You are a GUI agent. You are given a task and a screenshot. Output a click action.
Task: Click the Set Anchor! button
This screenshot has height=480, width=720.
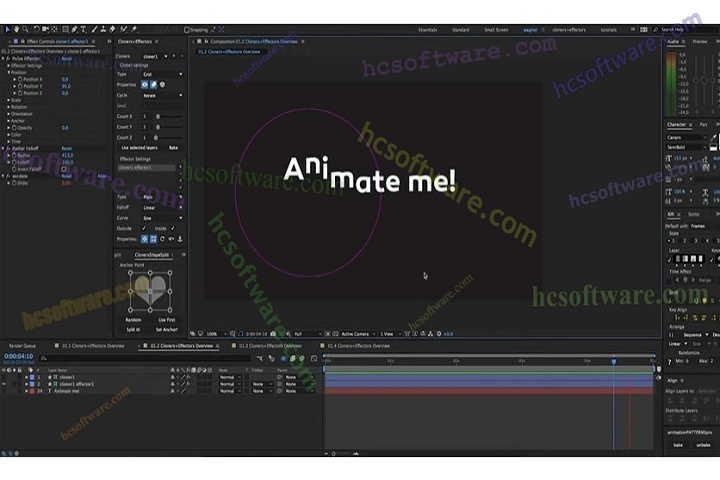[167, 330]
